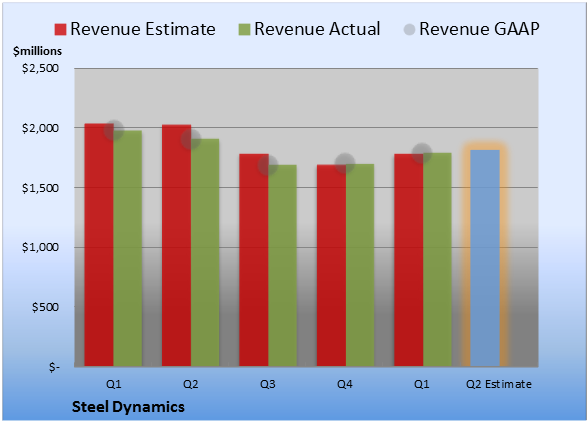Click the "Q3" category label
Image resolution: width=588 pixels, height=422 pixels.
268,384
